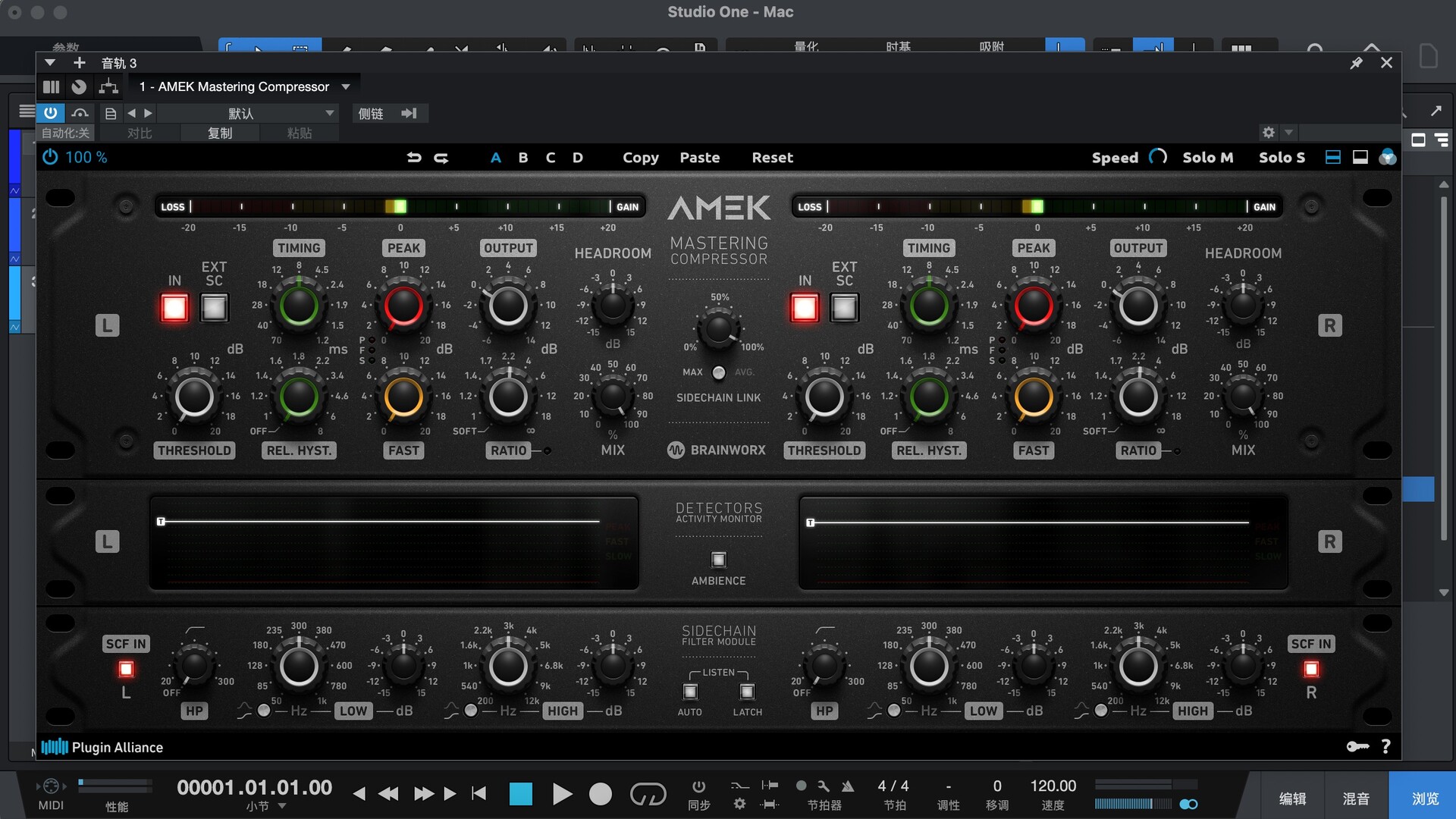Click the left channel THRESHOLD knob
Image resolution: width=1456 pixels, height=819 pixels.
coord(194,396)
